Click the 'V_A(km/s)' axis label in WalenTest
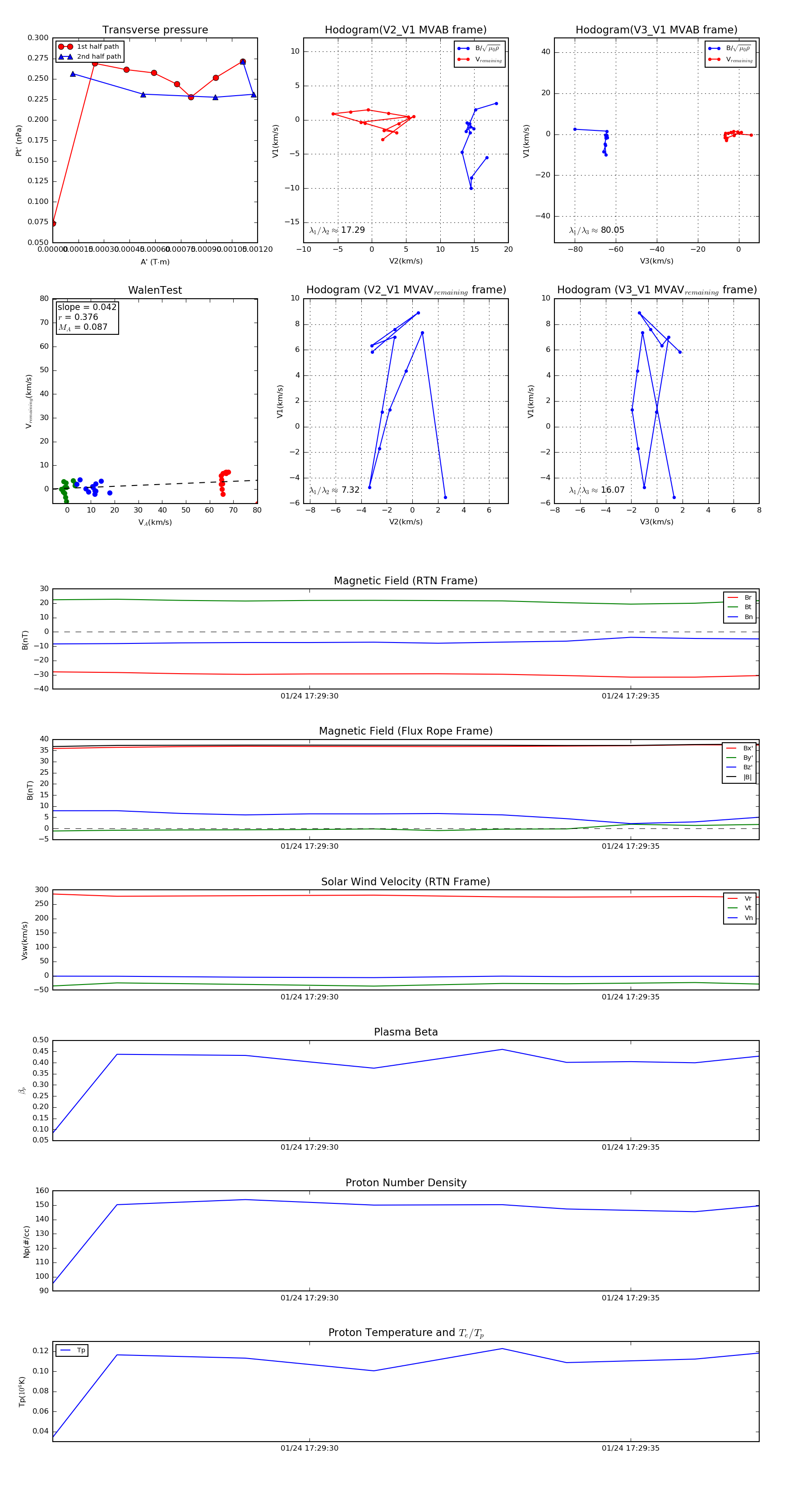Viewport: 812px width, 1489px height. pos(155,523)
